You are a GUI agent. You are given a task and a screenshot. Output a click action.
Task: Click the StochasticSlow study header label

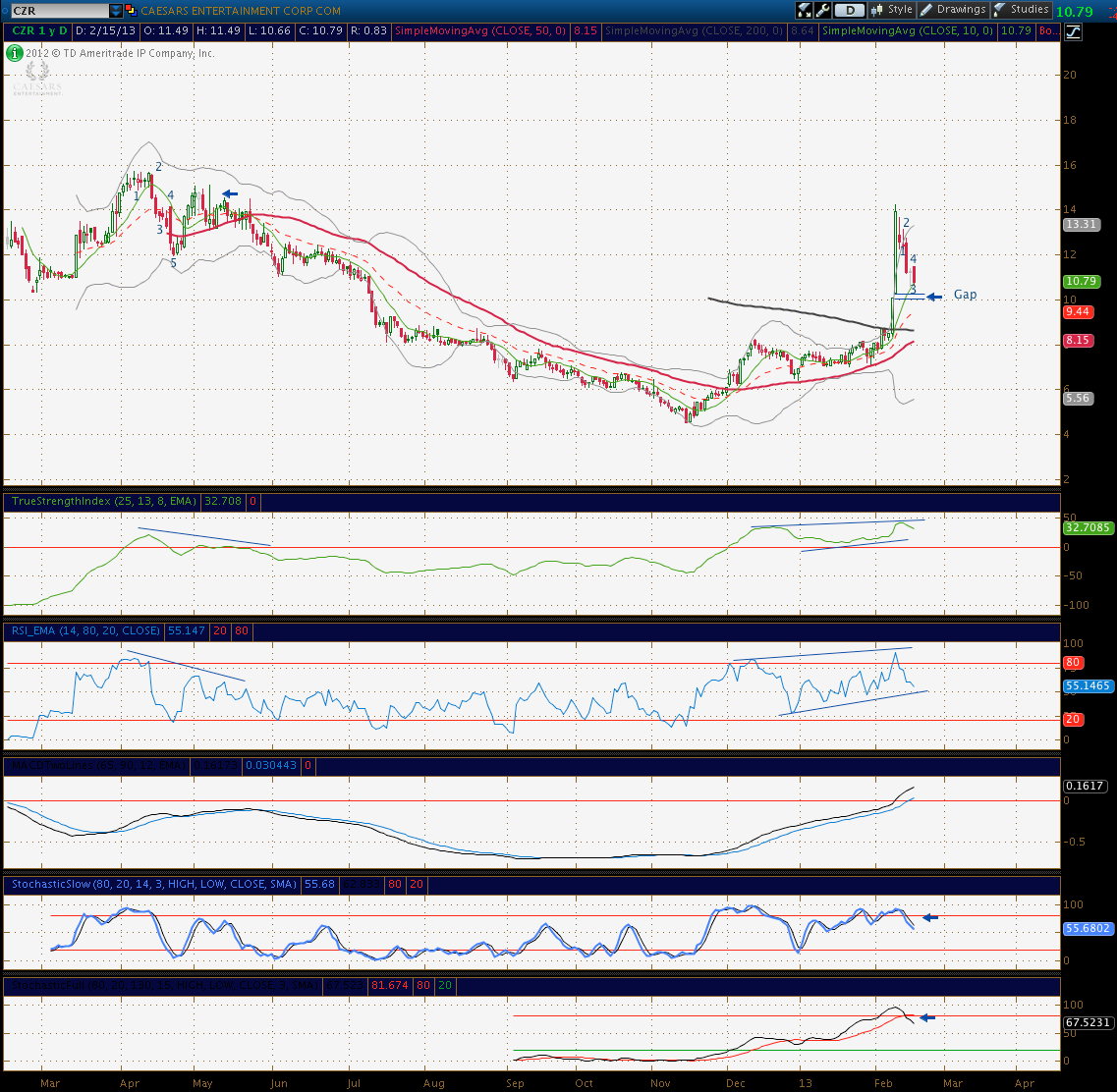click(x=154, y=884)
